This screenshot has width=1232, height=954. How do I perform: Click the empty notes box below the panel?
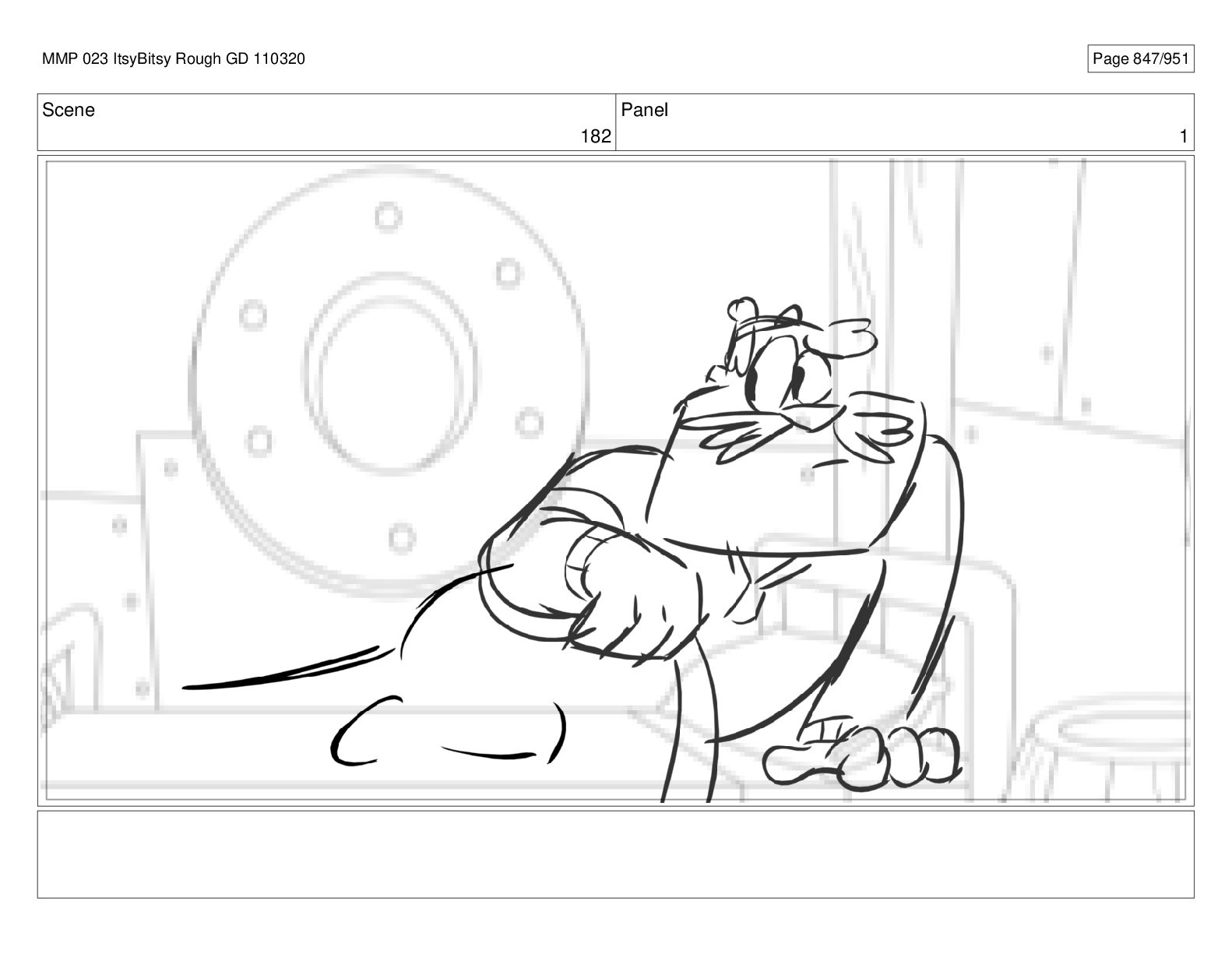click(x=616, y=854)
